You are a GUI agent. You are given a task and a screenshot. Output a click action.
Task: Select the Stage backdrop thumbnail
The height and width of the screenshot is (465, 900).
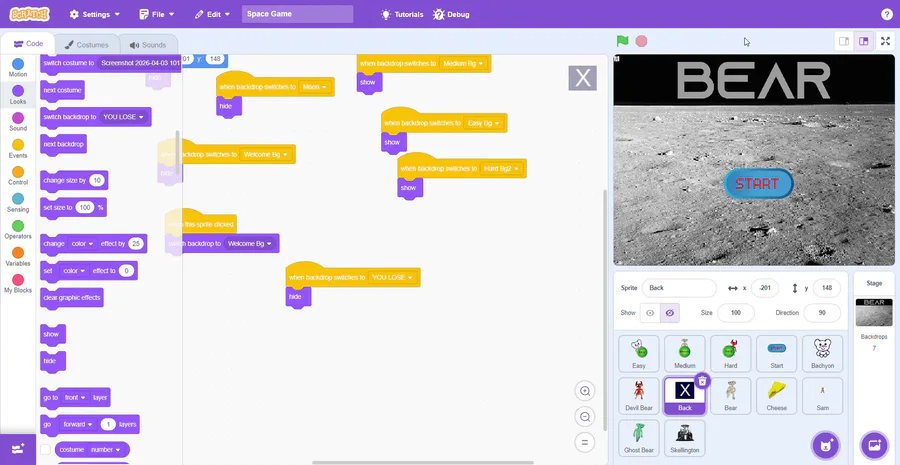click(874, 312)
